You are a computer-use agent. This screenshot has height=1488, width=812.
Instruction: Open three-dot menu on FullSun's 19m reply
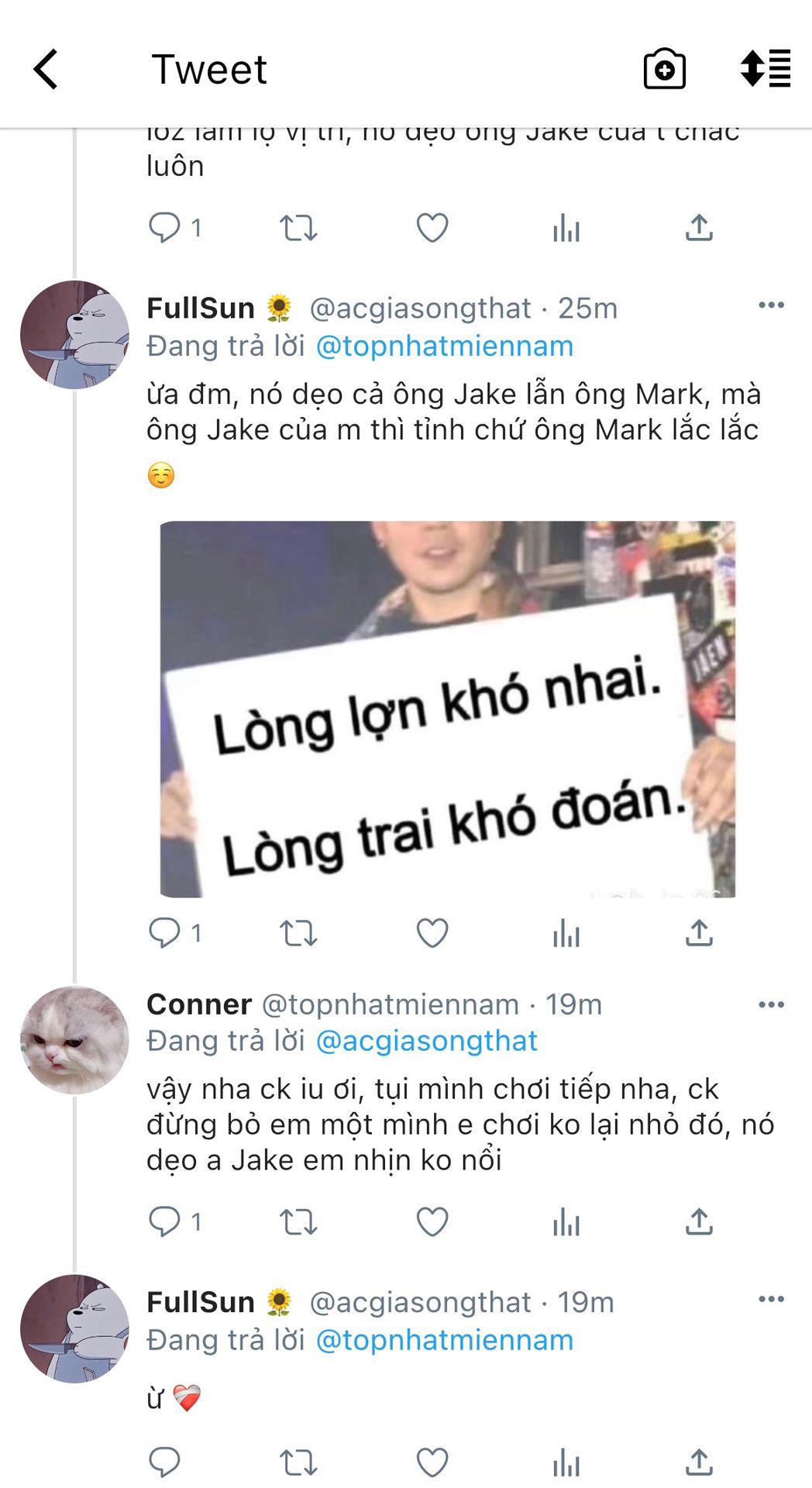pos(771,1299)
